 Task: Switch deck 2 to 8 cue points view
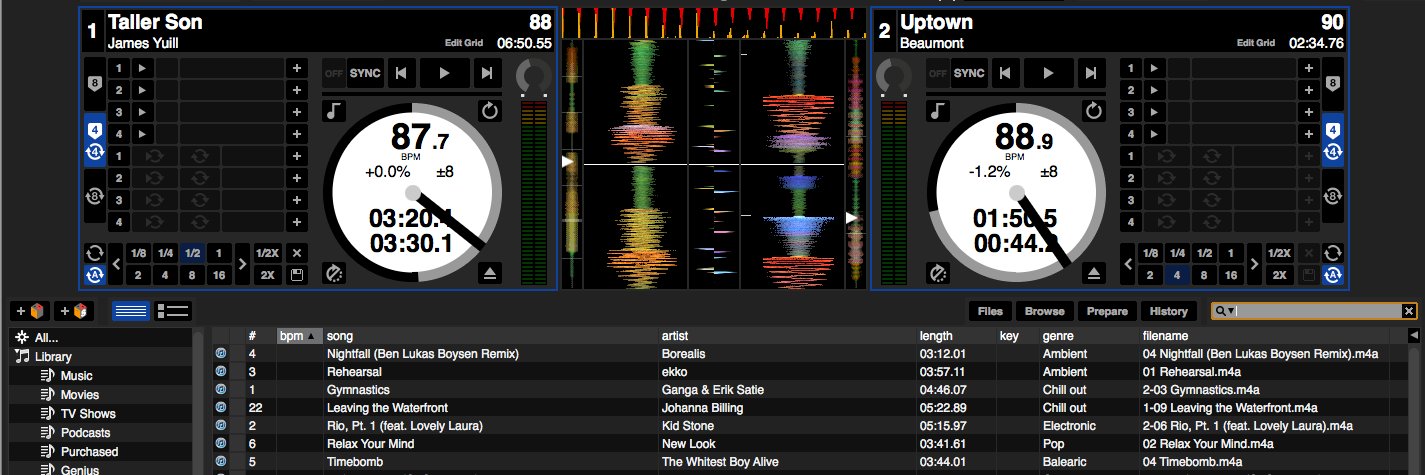click(1331, 83)
